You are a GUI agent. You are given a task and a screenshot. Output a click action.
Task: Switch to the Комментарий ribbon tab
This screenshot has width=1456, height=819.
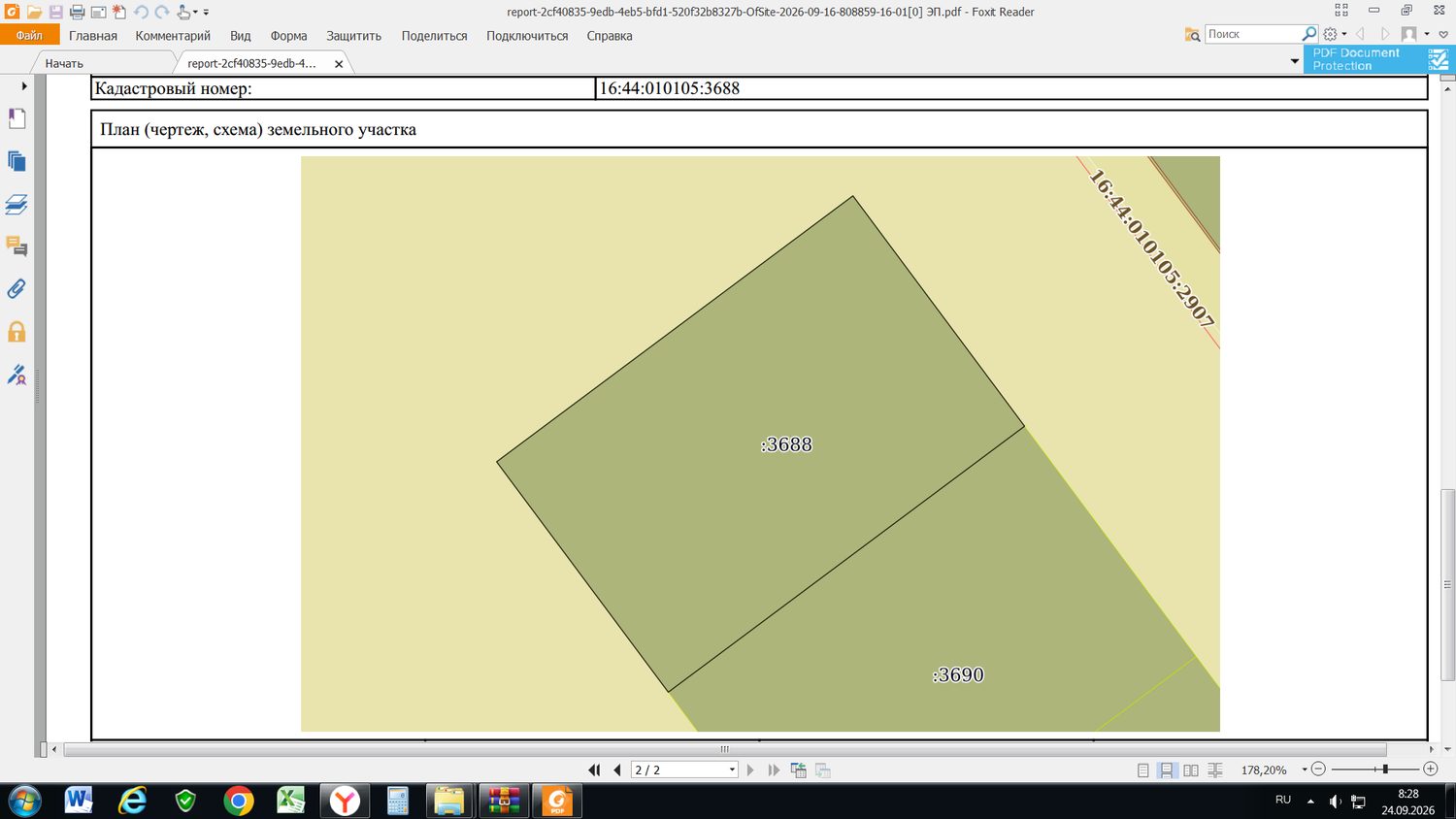click(x=173, y=36)
